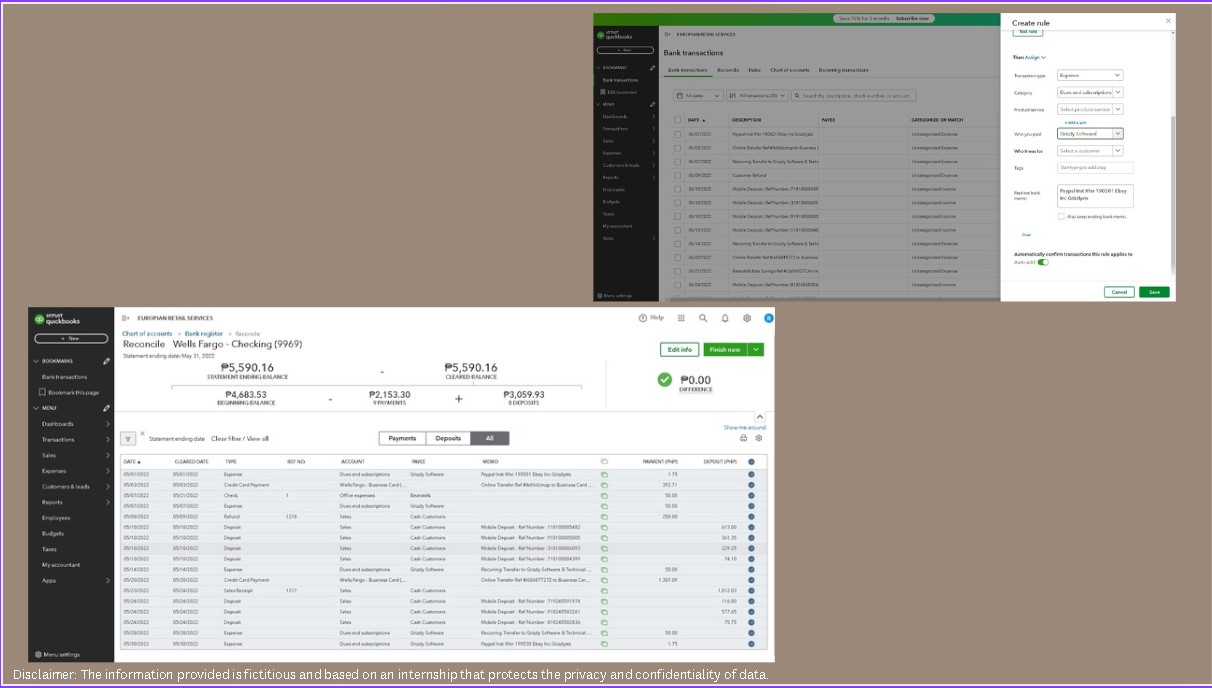1212x688 pixels.
Task: Open Finish now dropdown arrow
Action: pyautogui.click(x=756, y=349)
